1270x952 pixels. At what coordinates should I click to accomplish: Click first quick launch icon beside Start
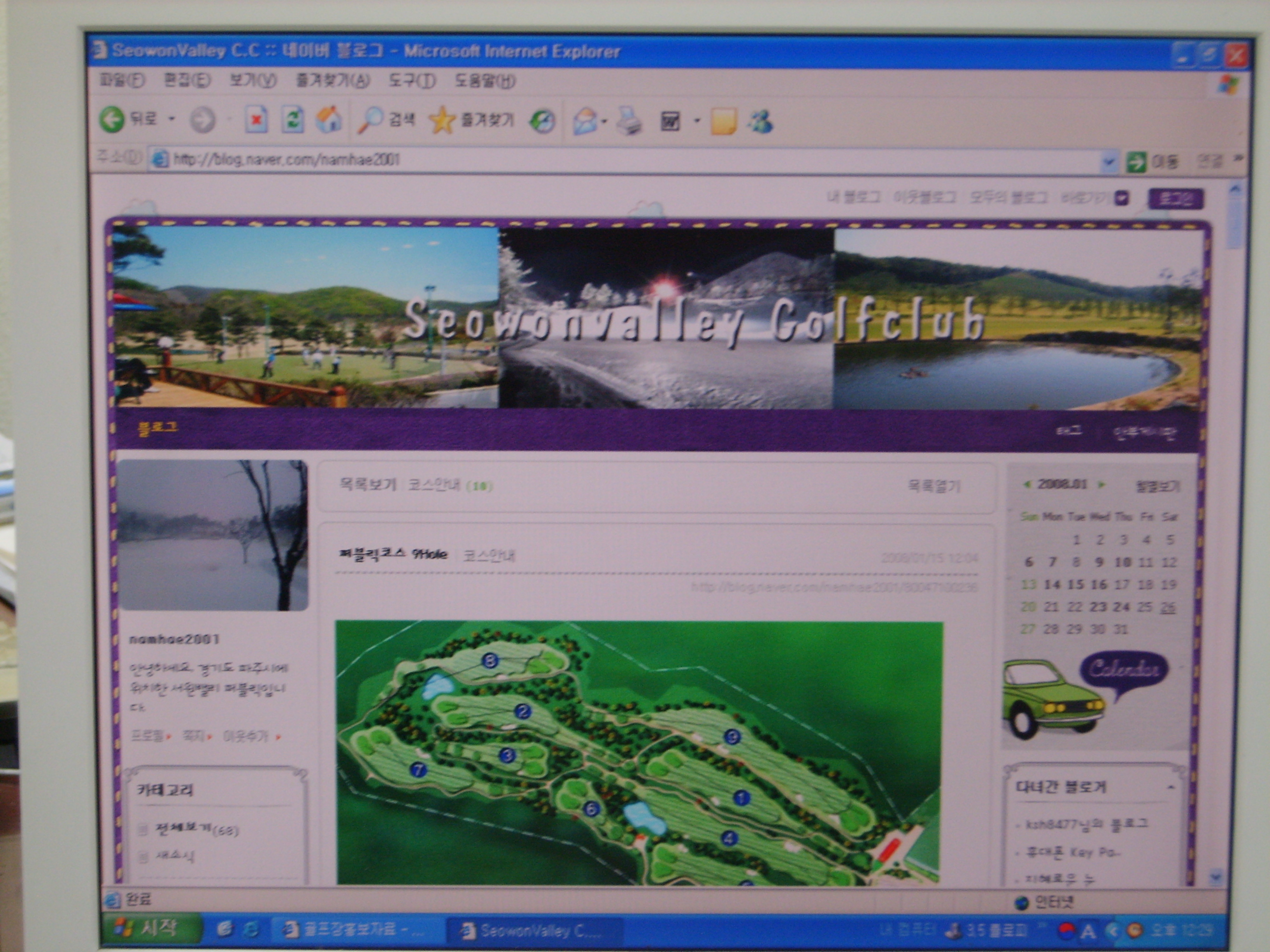coord(225,929)
